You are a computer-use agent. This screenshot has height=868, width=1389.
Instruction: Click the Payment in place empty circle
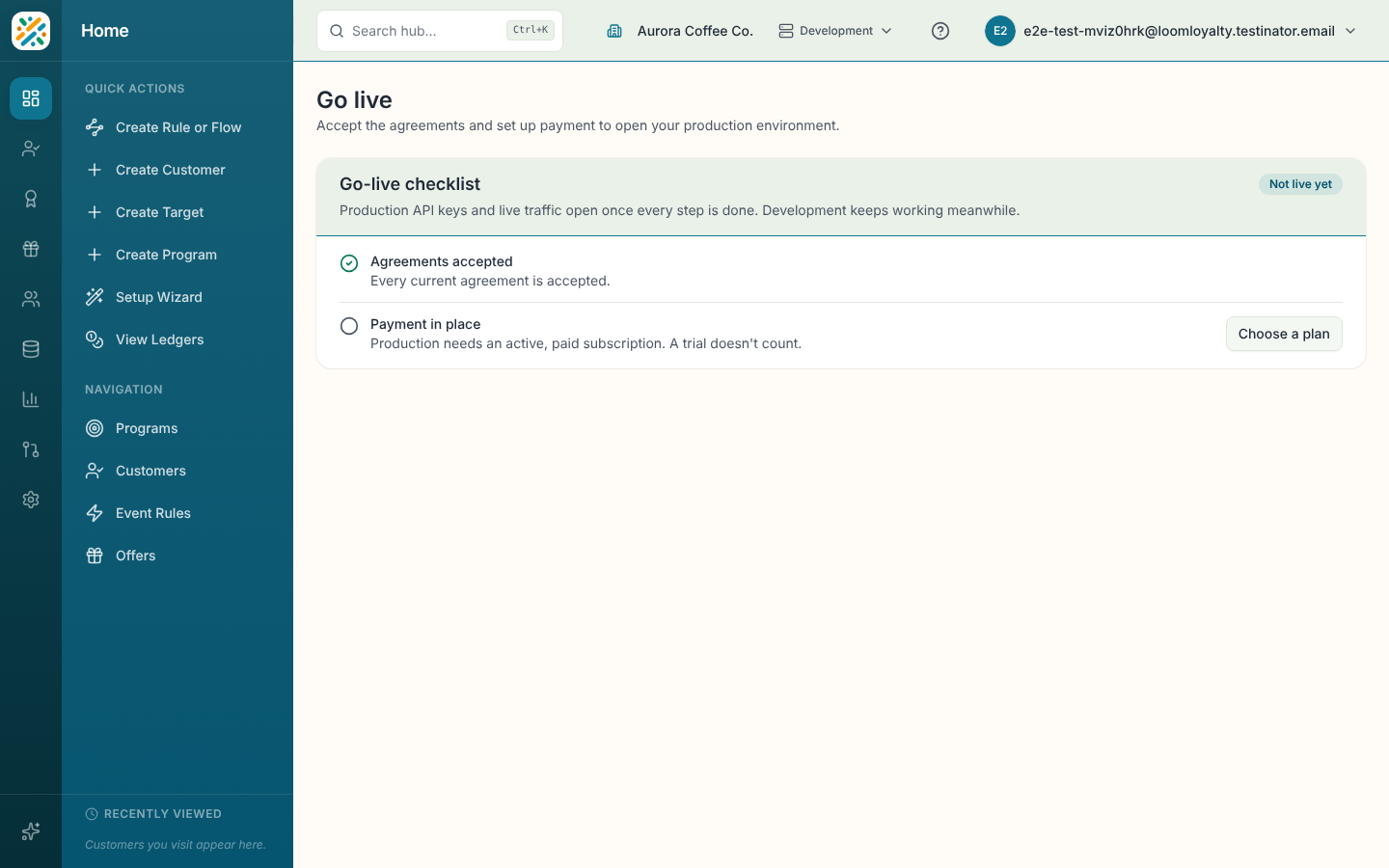(x=349, y=326)
